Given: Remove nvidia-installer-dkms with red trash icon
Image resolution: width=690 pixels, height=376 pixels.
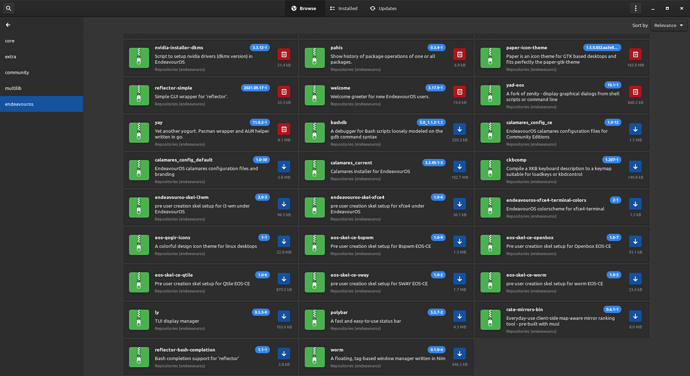Looking at the screenshot, I should coord(284,55).
